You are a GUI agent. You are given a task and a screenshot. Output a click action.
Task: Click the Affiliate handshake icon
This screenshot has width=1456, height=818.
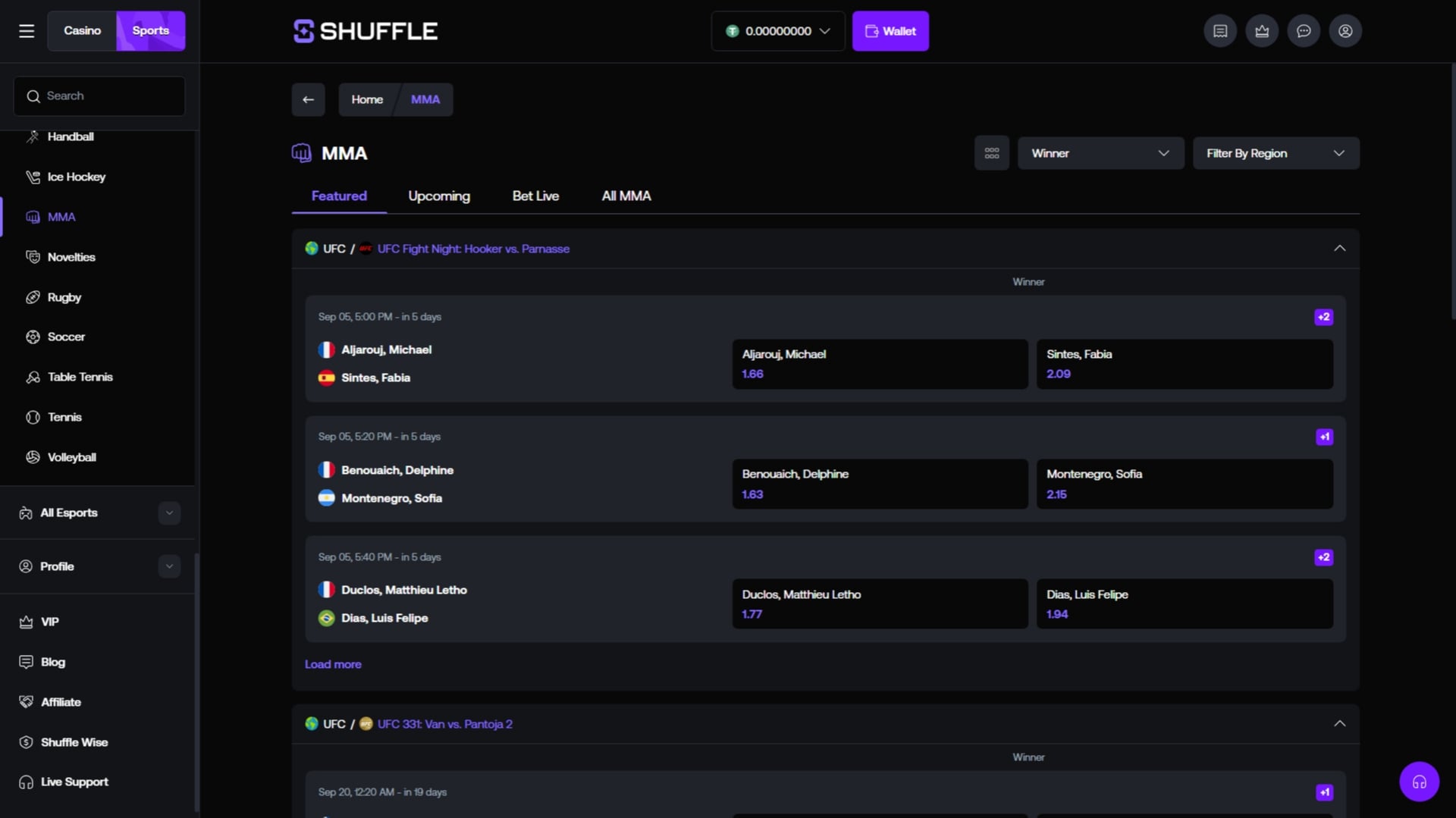tap(26, 702)
